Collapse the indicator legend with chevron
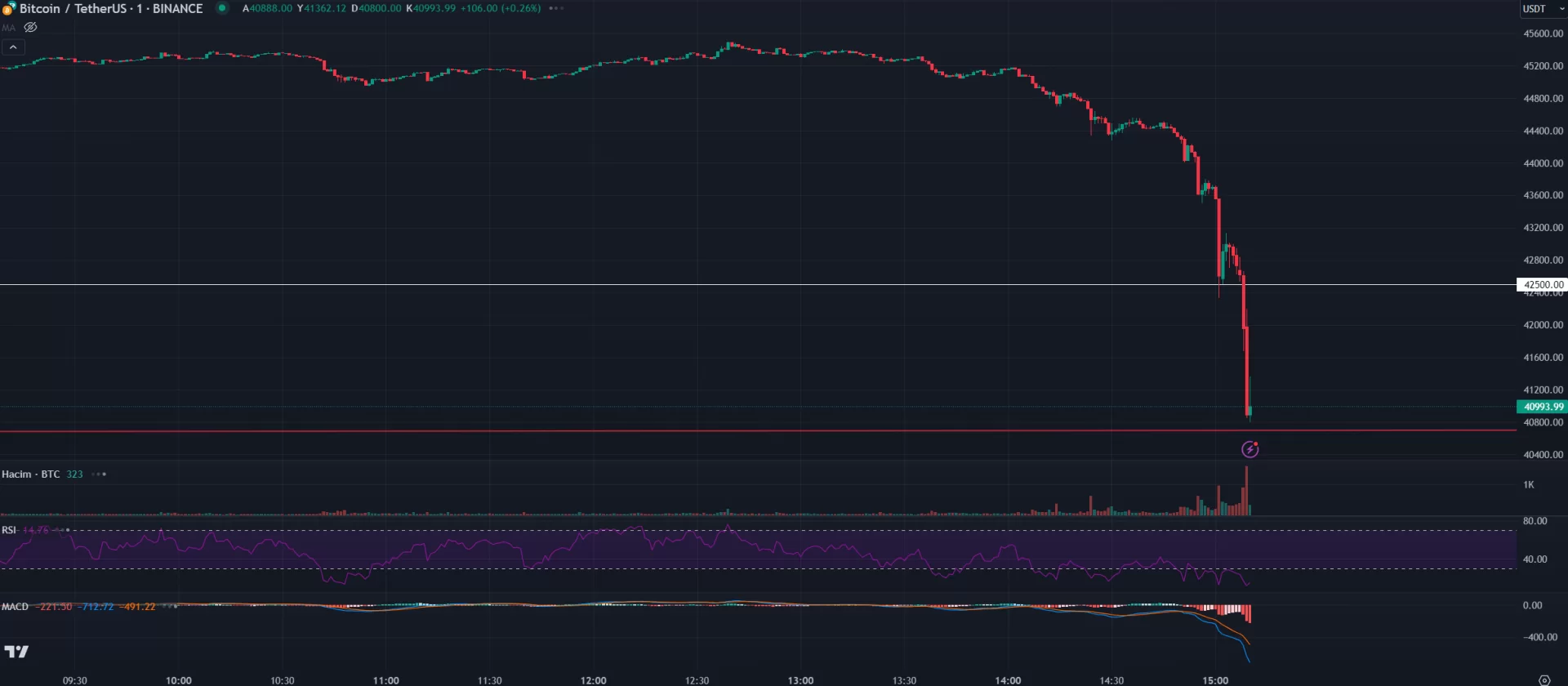 [x=13, y=47]
